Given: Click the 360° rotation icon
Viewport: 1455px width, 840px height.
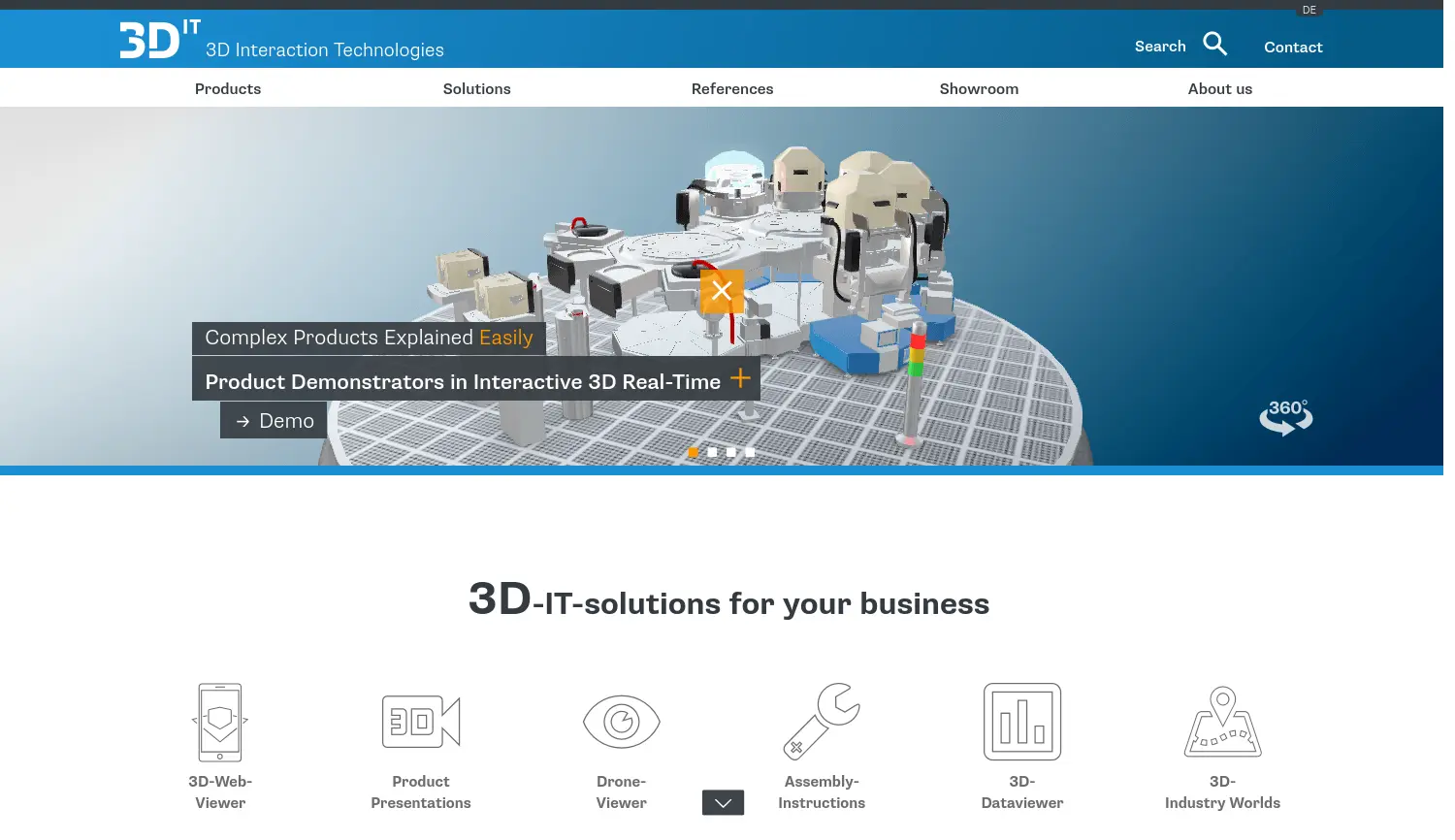Looking at the screenshot, I should (1285, 418).
